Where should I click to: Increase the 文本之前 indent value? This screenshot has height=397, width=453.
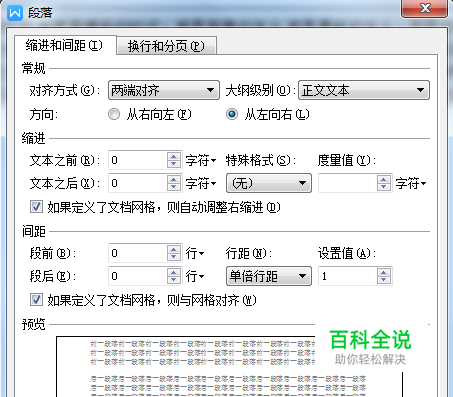click(x=174, y=156)
